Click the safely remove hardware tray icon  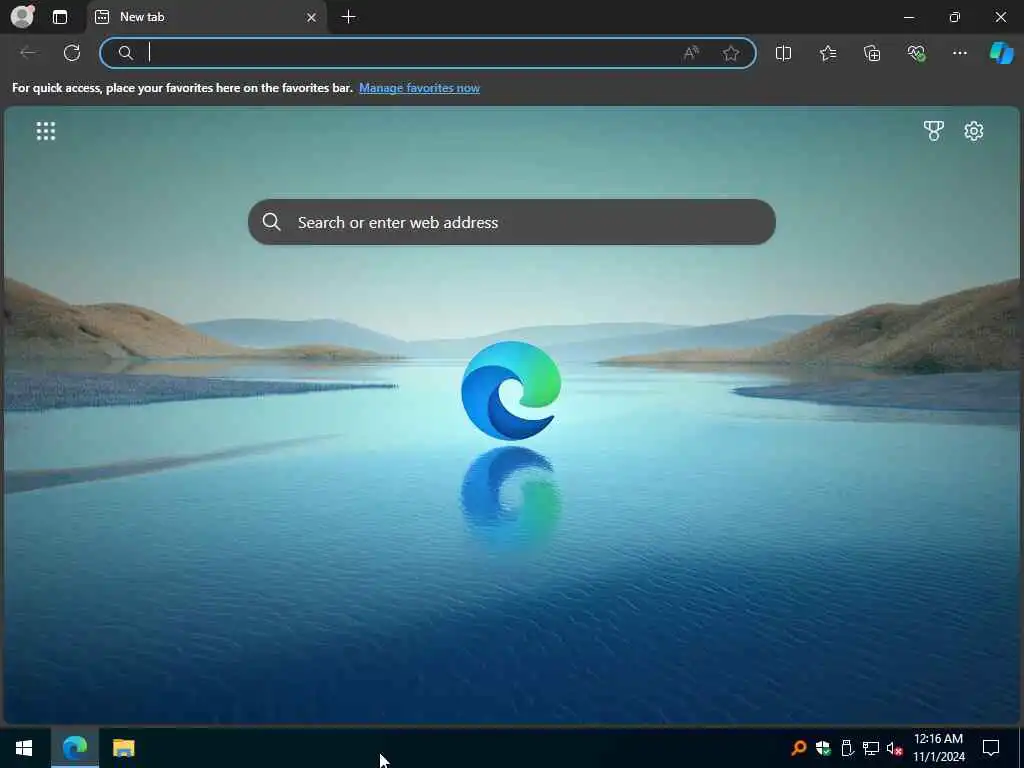pyautogui.click(x=847, y=748)
